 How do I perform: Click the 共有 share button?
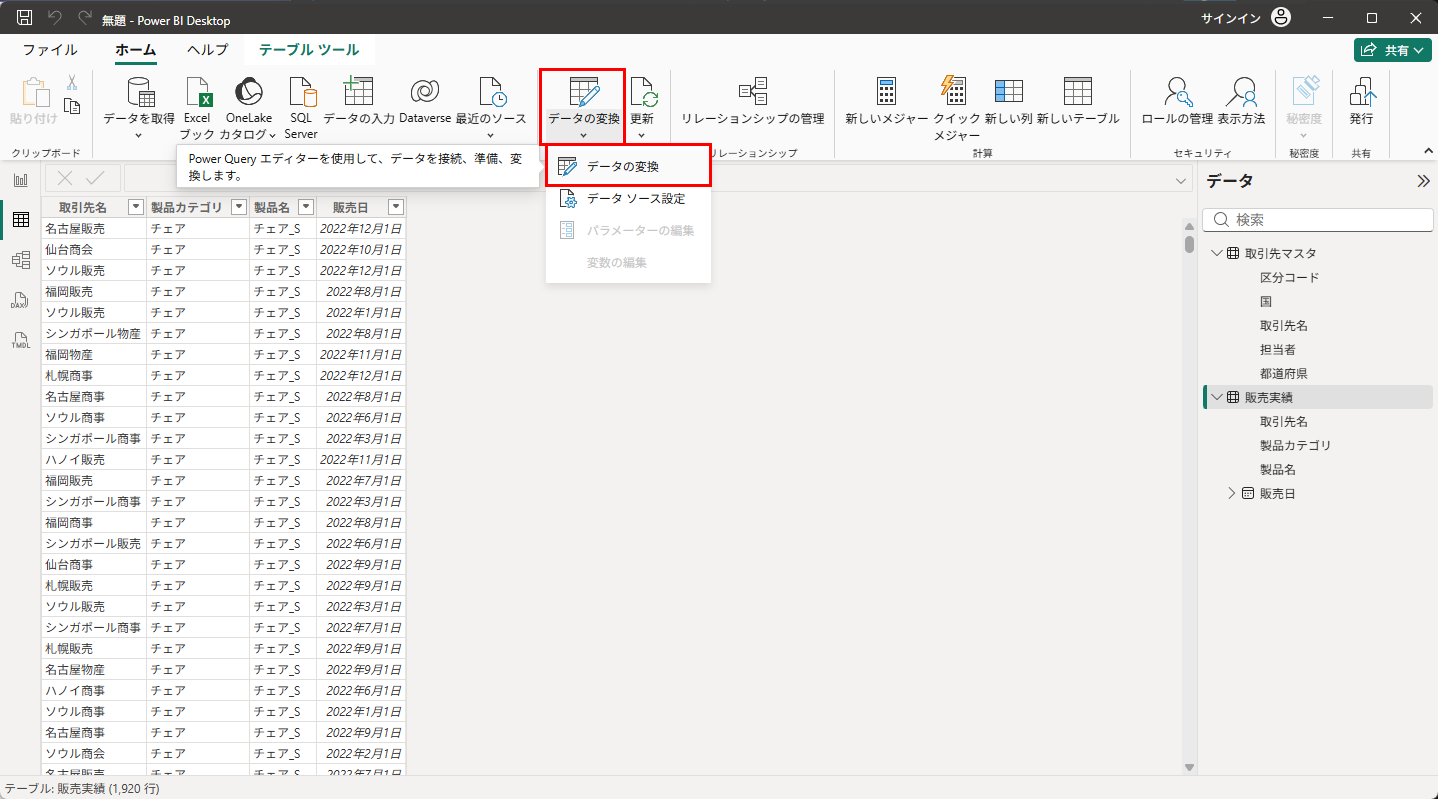click(x=1392, y=50)
